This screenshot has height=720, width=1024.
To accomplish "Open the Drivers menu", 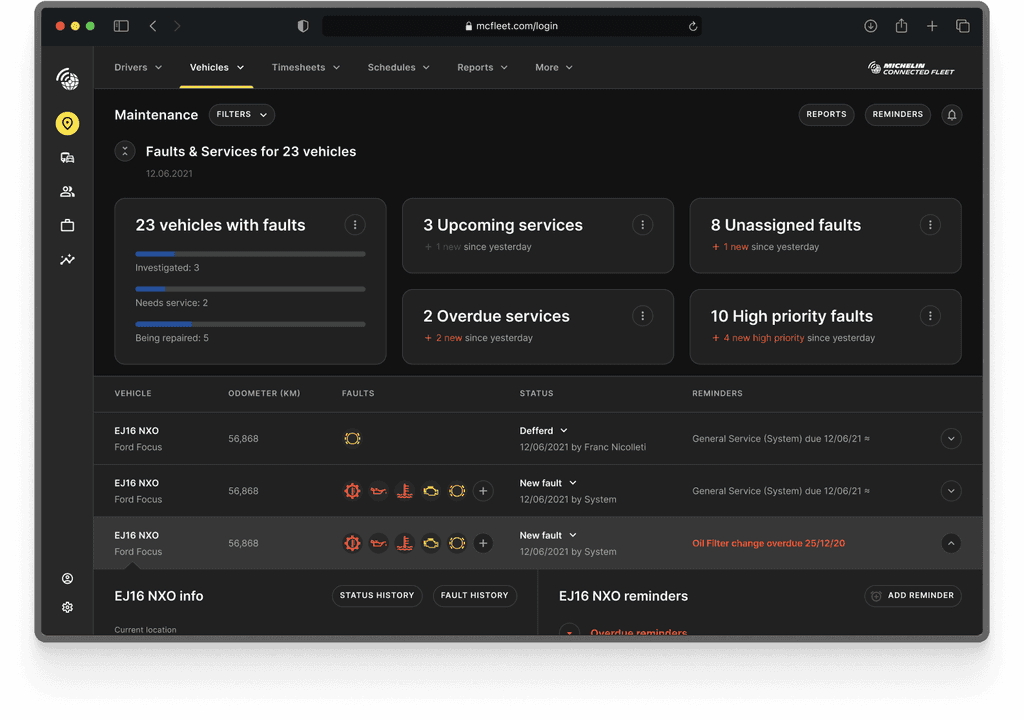I will (x=138, y=67).
